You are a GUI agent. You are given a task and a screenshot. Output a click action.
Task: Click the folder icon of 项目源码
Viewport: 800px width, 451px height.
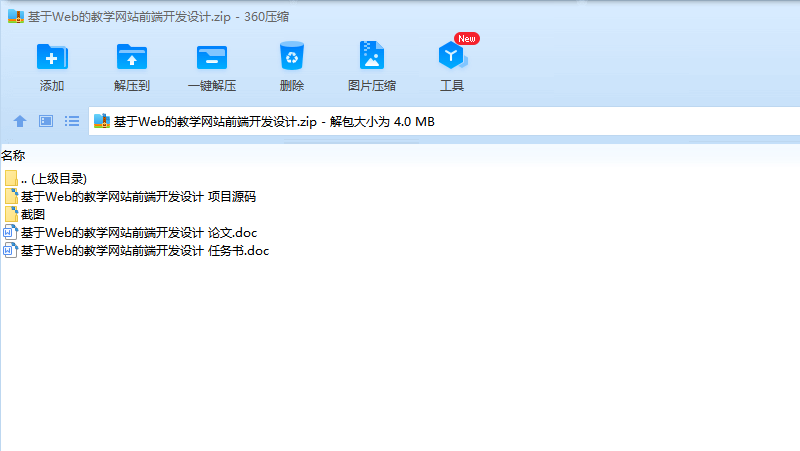(x=11, y=196)
